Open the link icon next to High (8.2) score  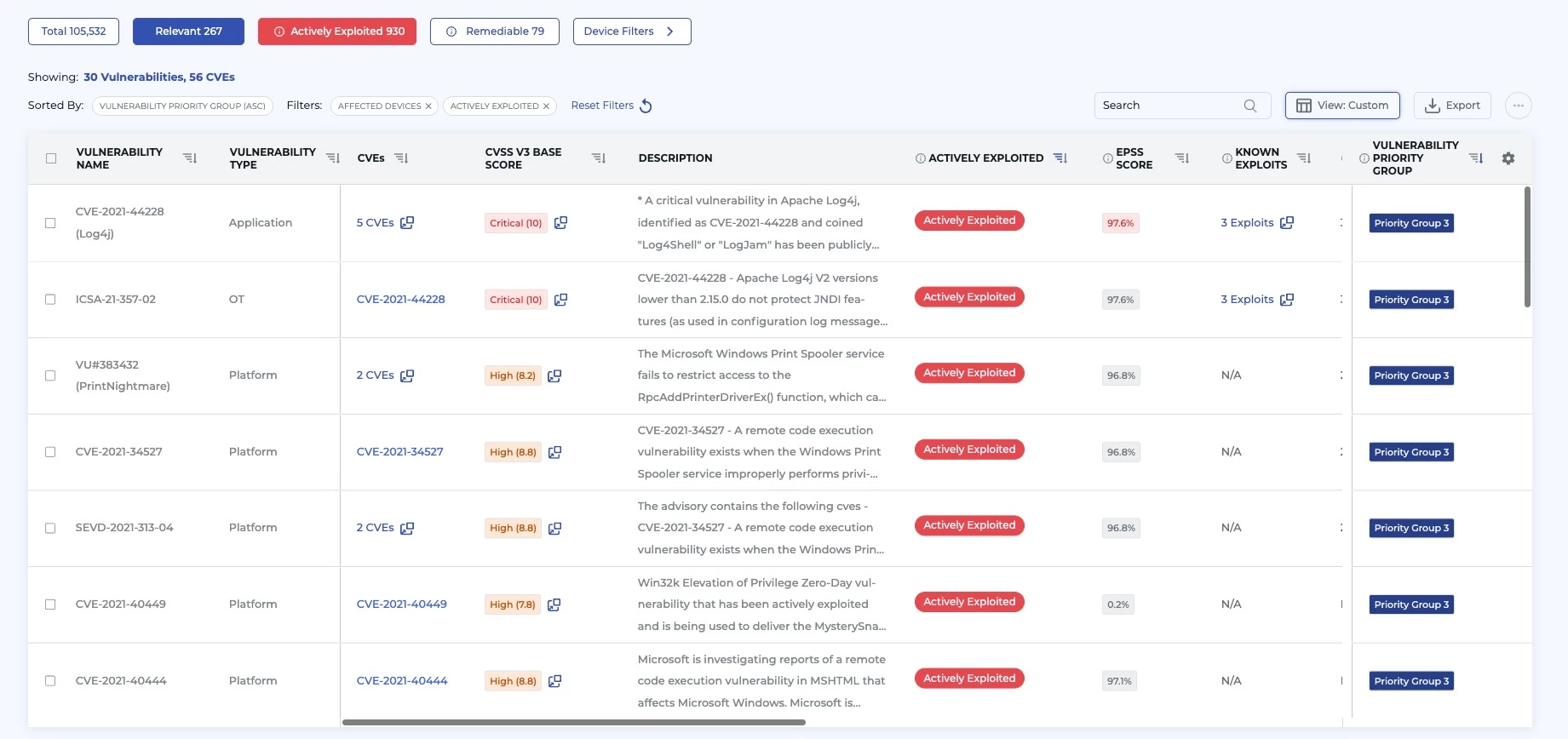(554, 375)
